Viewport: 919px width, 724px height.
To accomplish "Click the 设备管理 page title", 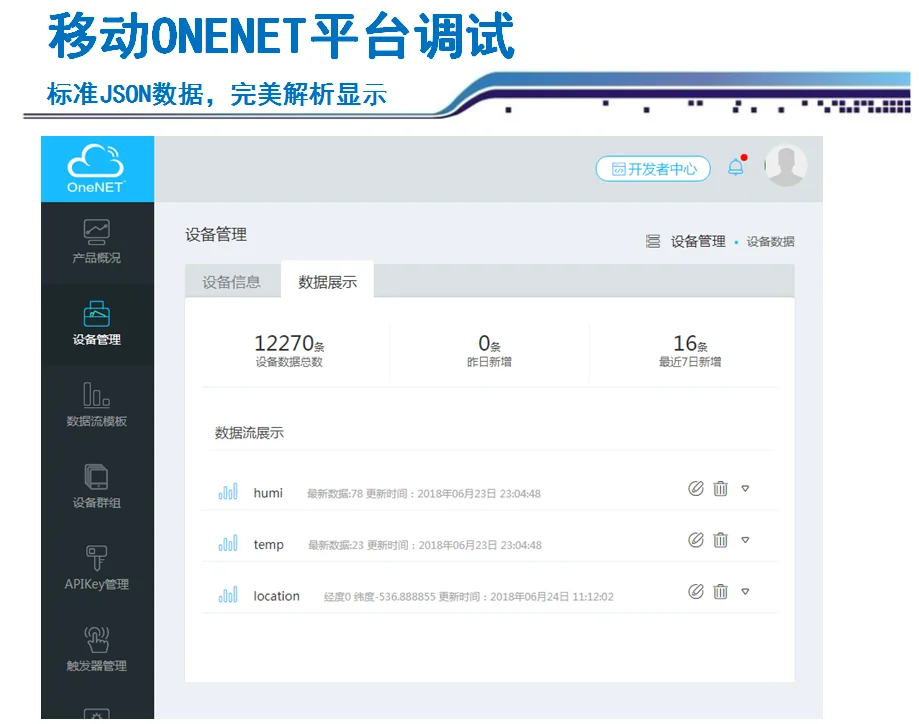I will (x=216, y=234).
